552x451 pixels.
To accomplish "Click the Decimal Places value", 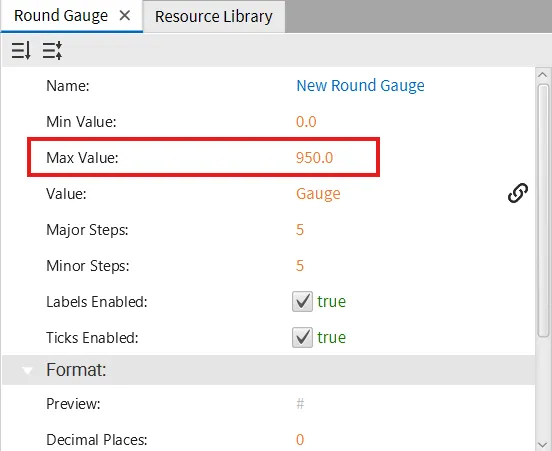I will pos(300,440).
